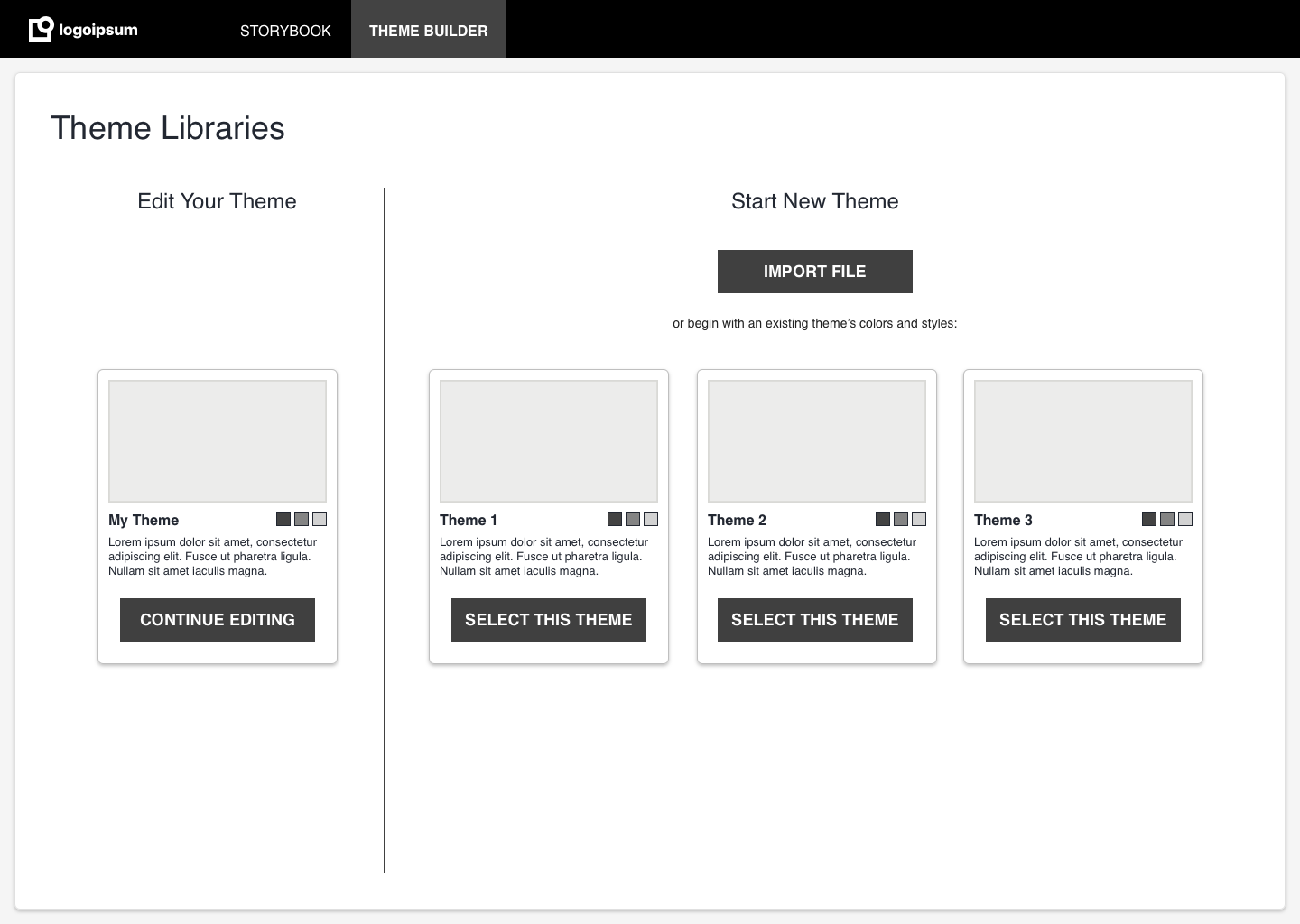Choose Theme 2 via SELECT THIS THEME
Image resolution: width=1300 pixels, height=924 pixels.
[x=814, y=620]
